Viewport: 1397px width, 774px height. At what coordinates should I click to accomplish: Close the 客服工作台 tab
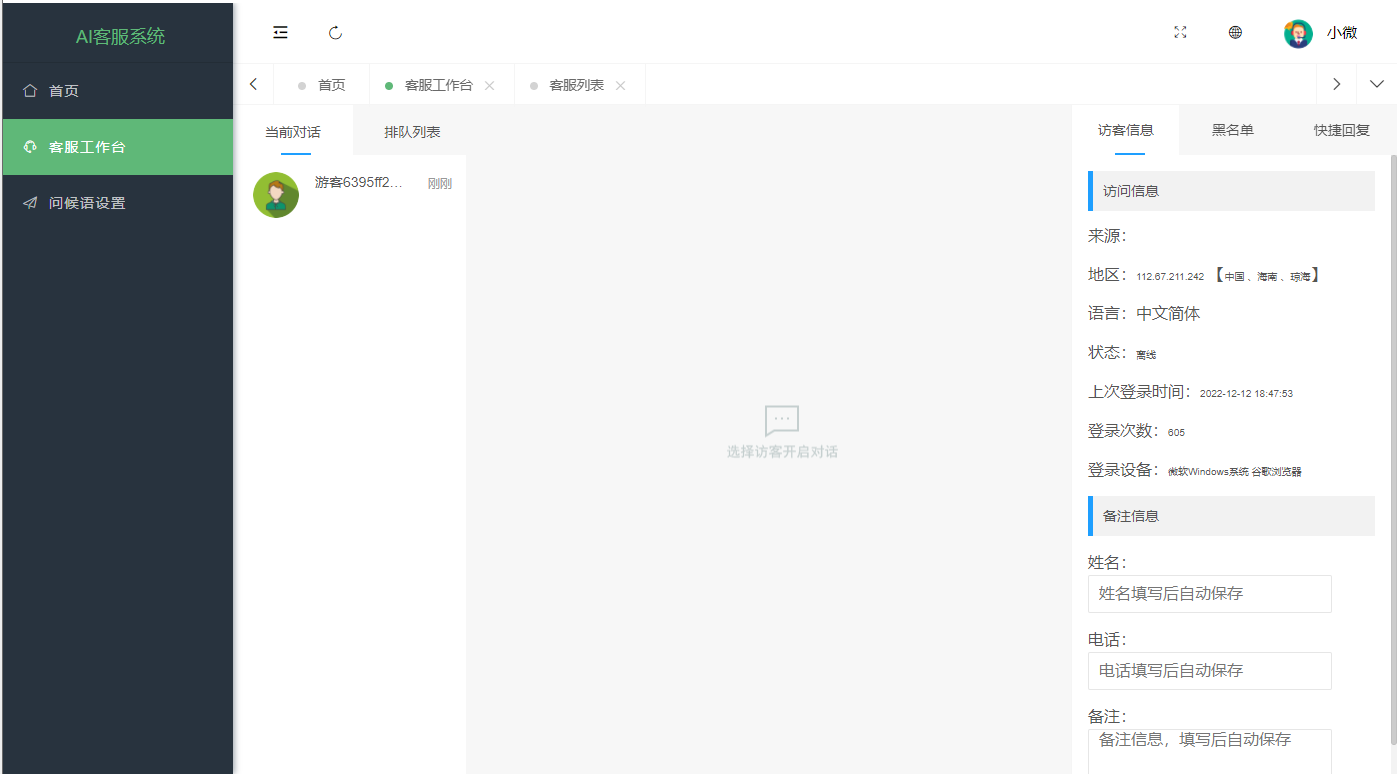490,86
